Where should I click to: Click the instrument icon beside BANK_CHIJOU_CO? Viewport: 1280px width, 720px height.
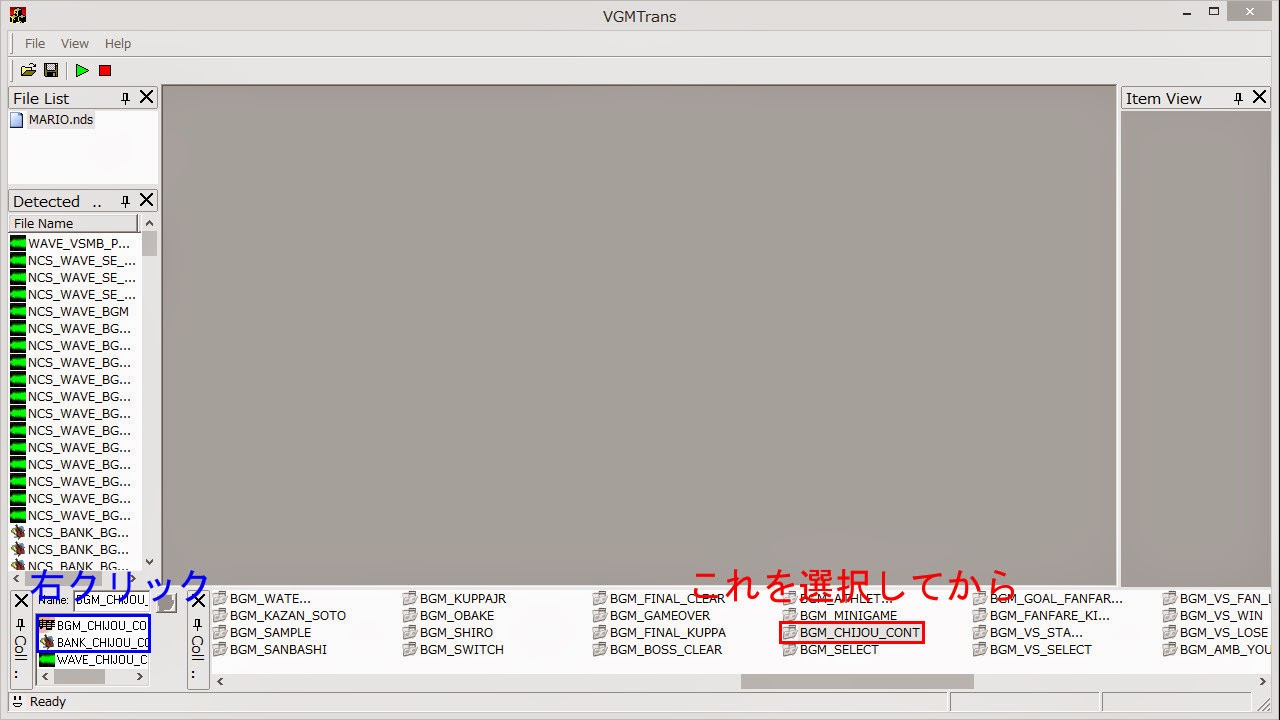point(46,642)
